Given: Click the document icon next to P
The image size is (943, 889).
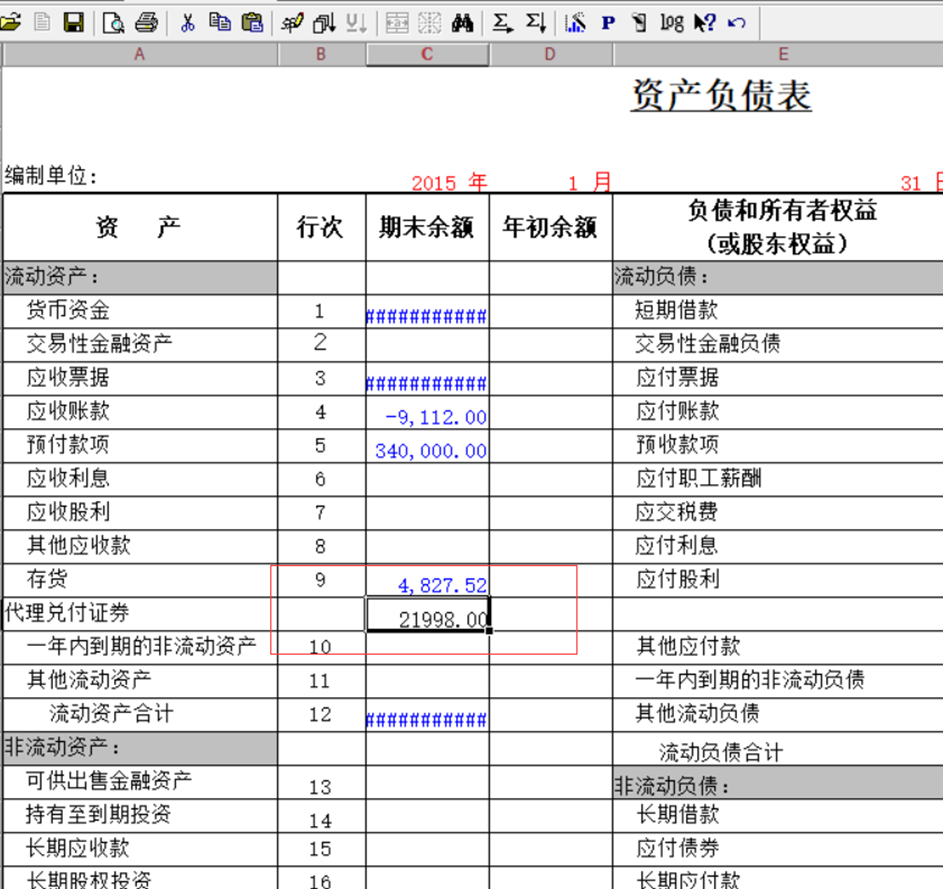Looking at the screenshot, I should [x=640, y=23].
